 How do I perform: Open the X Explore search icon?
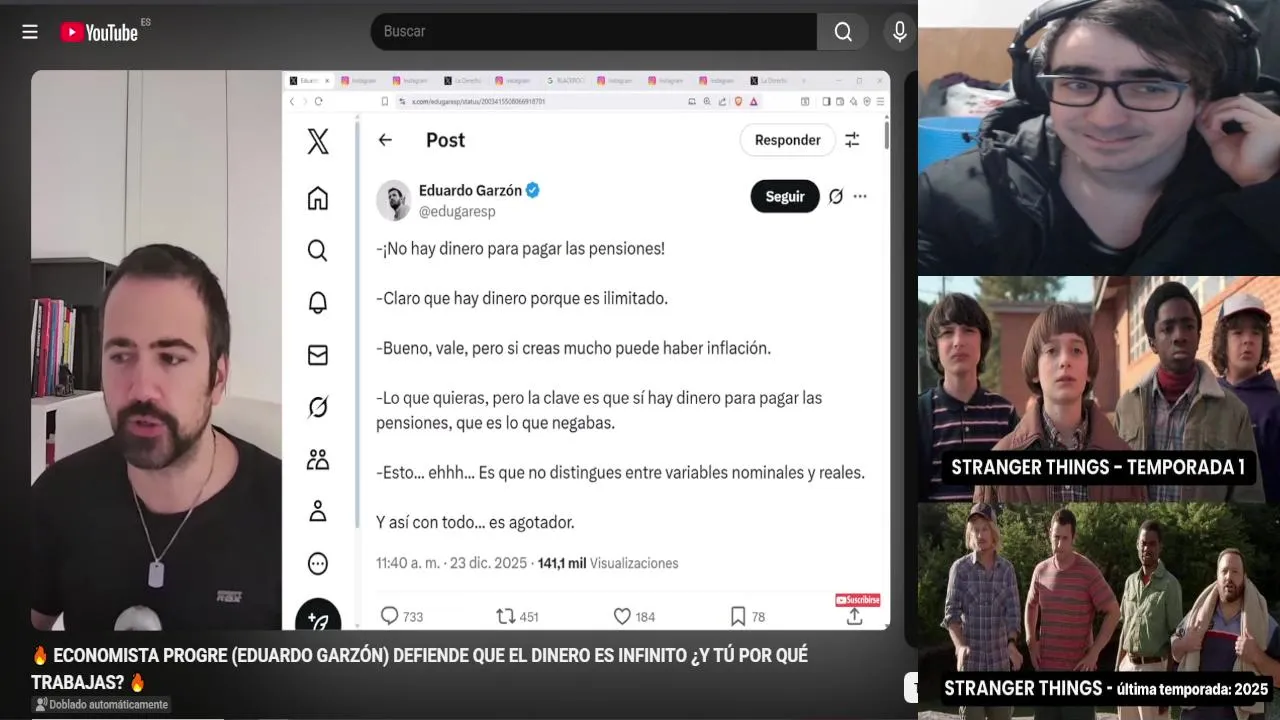click(x=318, y=250)
